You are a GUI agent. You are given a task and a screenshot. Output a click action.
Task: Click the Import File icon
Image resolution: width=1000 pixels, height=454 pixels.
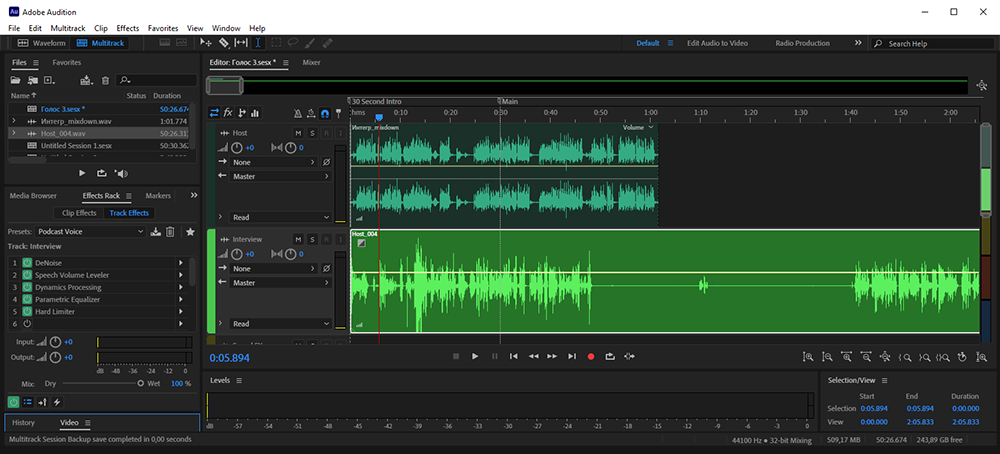coord(32,80)
